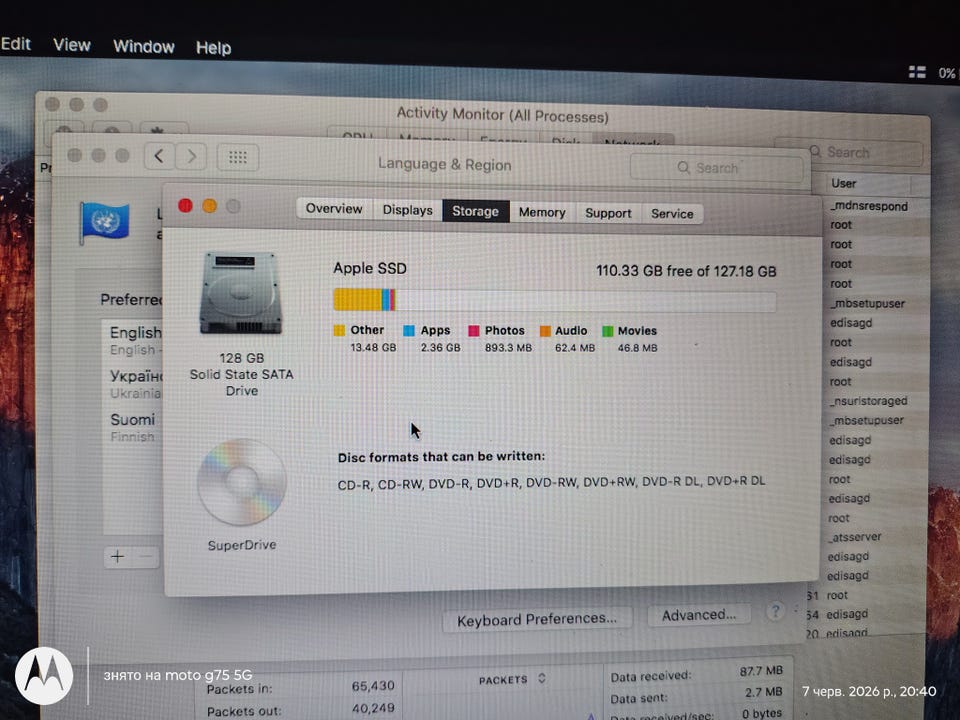Click the pink Photos storage legend swatch
Screen dimensions: 960x720
(474, 331)
